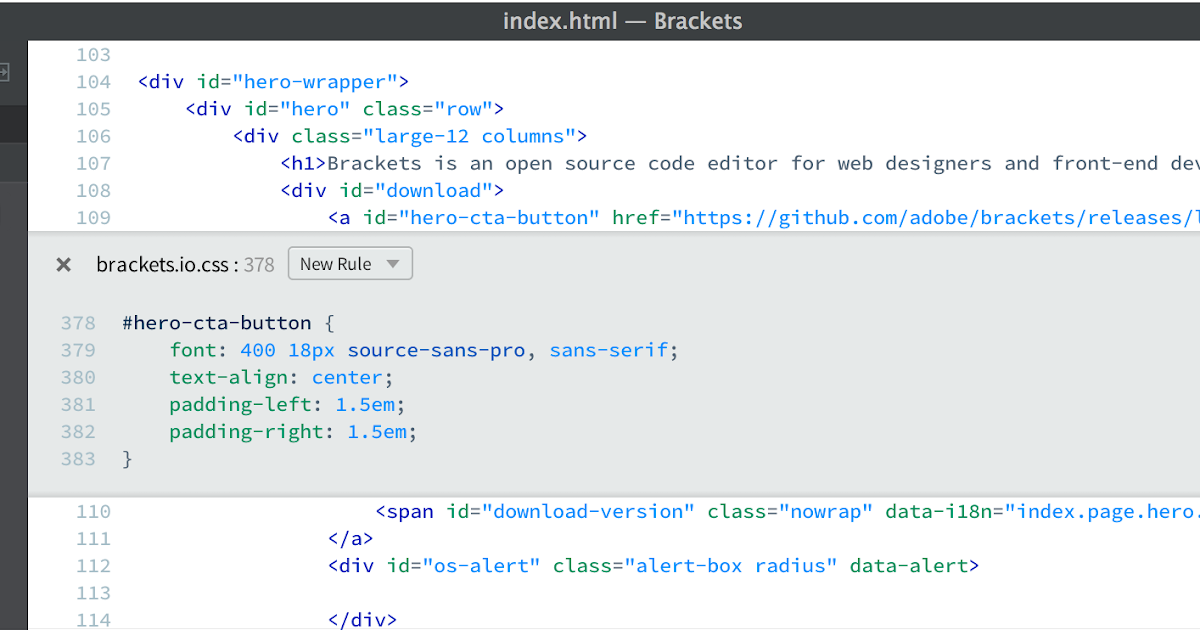The height and width of the screenshot is (630, 1200).
Task: Click the 1.5em value on line 381
Action: (365, 404)
